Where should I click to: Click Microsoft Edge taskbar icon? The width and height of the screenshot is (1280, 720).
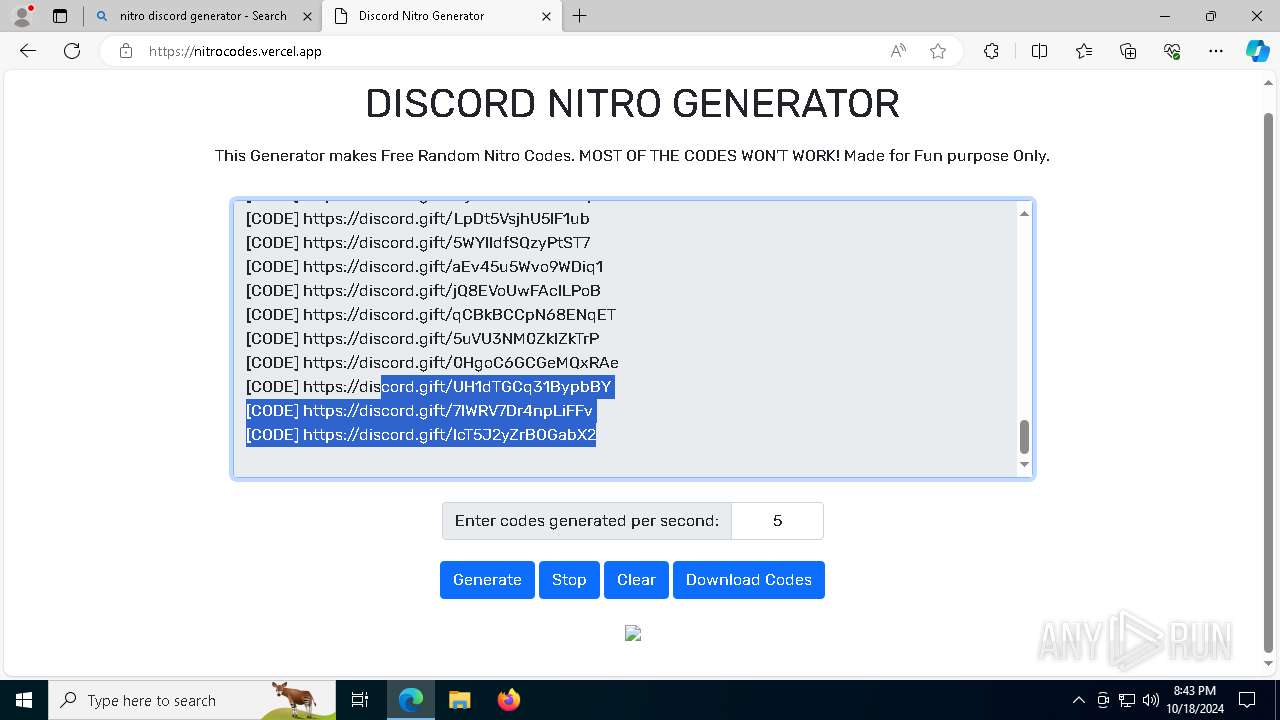(x=411, y=700)
